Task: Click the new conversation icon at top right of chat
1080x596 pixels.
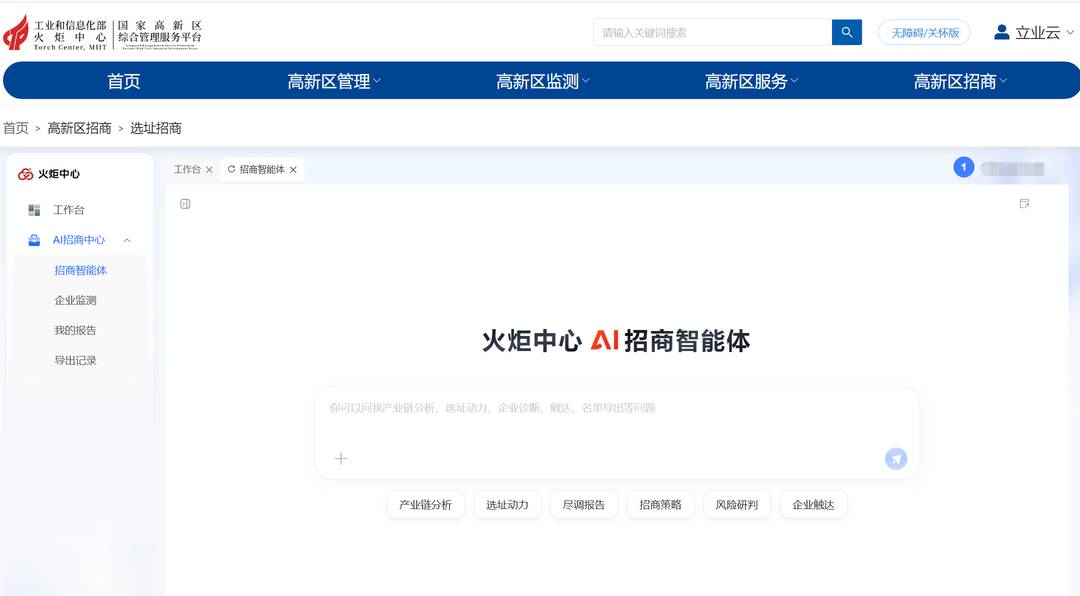Action: click(1024, 203)
